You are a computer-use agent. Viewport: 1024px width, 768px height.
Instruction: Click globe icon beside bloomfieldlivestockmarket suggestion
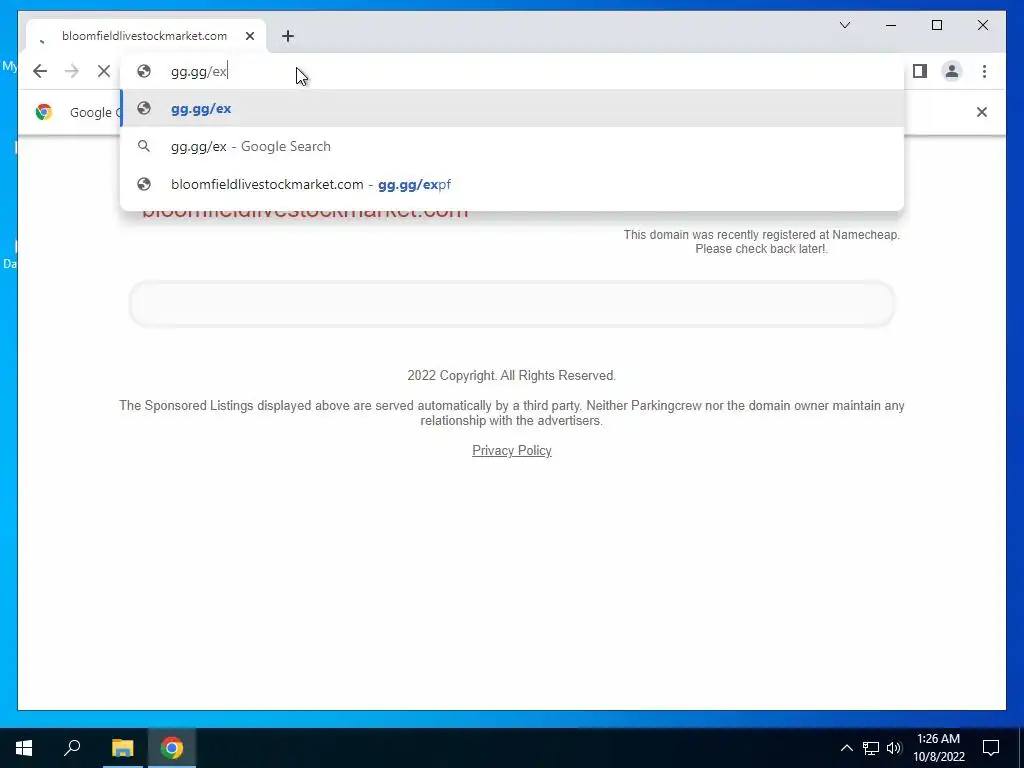pyautogui.click(x=144, y=184)
